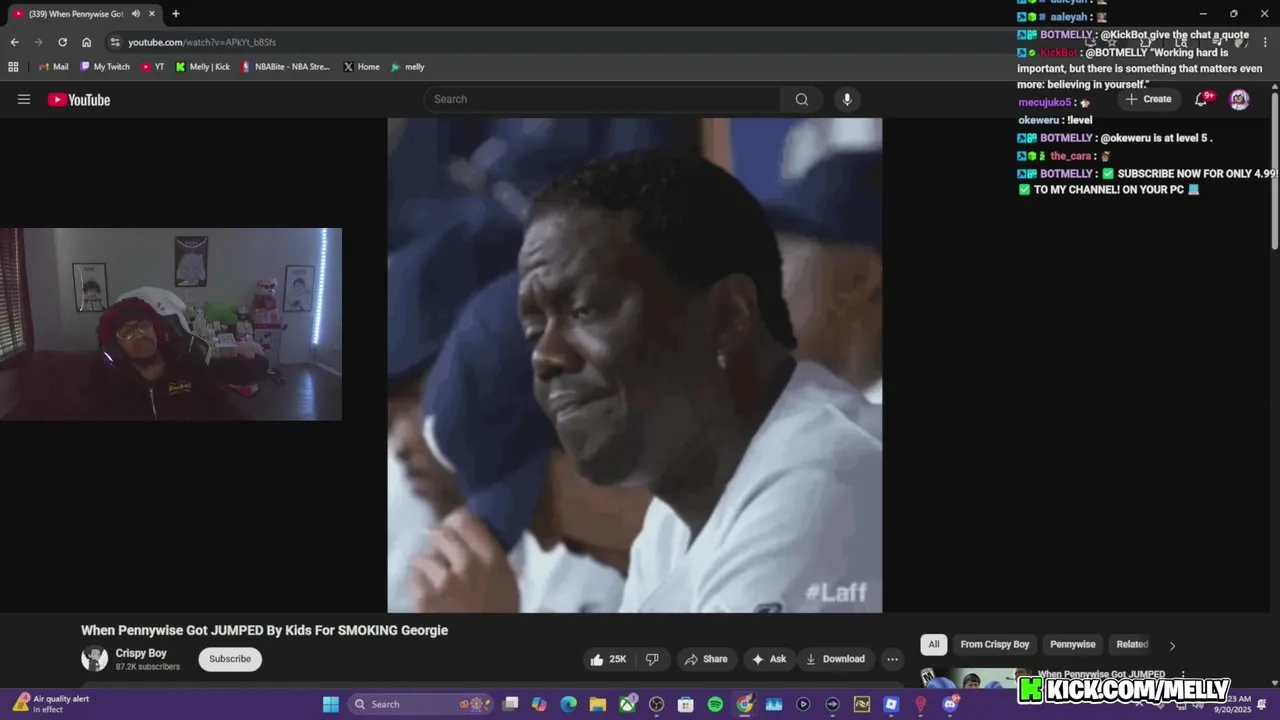Go back in browser history
The image size is (1280, 720).
click(x=14, y=42)
